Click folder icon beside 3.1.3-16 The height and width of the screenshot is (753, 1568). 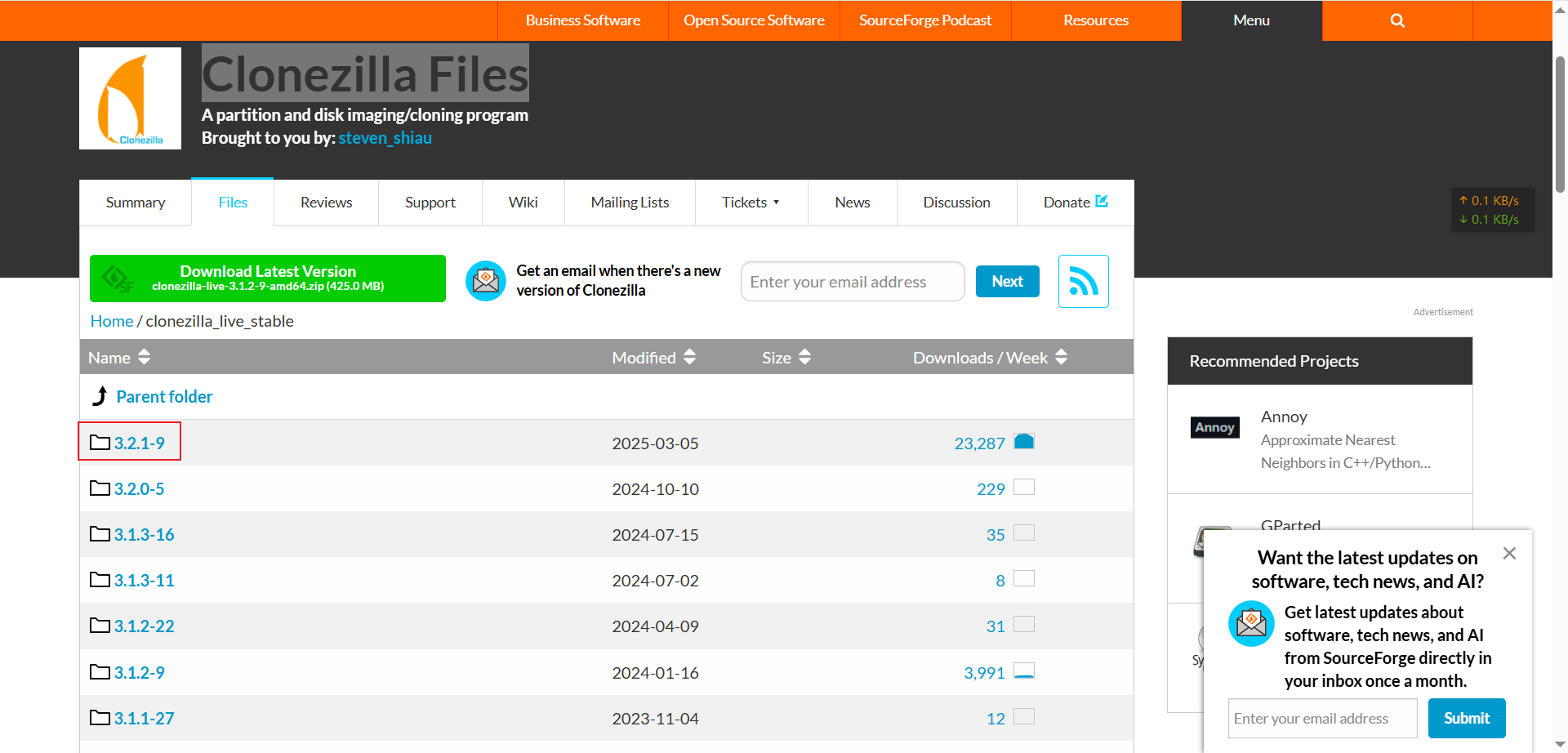click(100, 534)
